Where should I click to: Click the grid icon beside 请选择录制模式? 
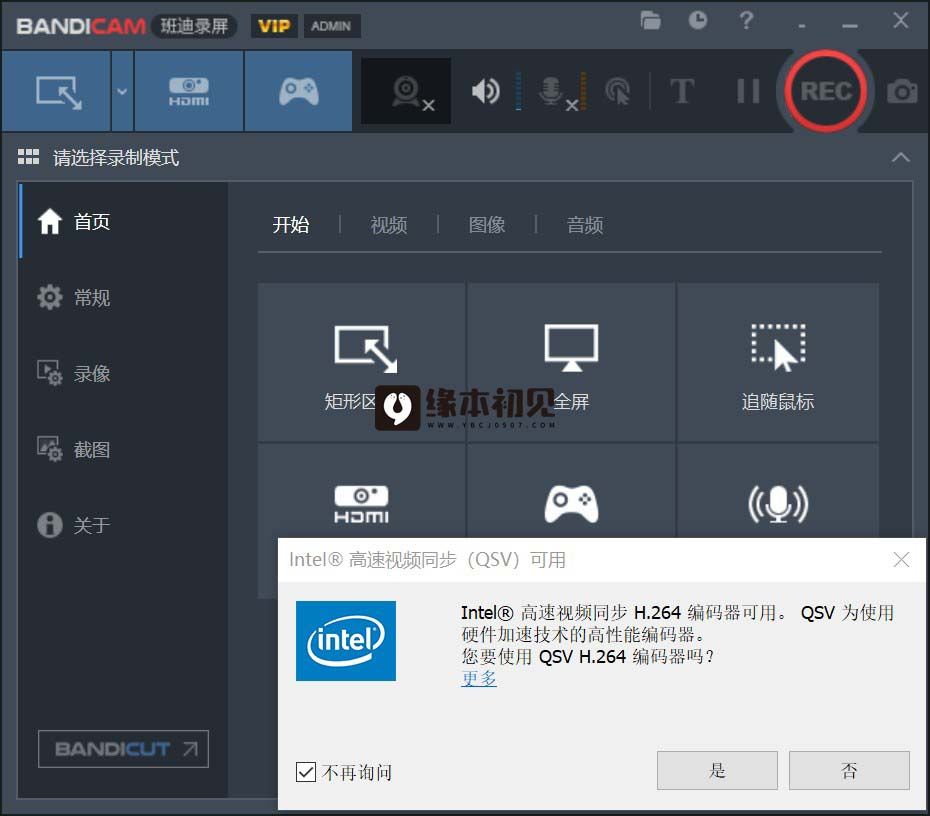tap(28, 157)
